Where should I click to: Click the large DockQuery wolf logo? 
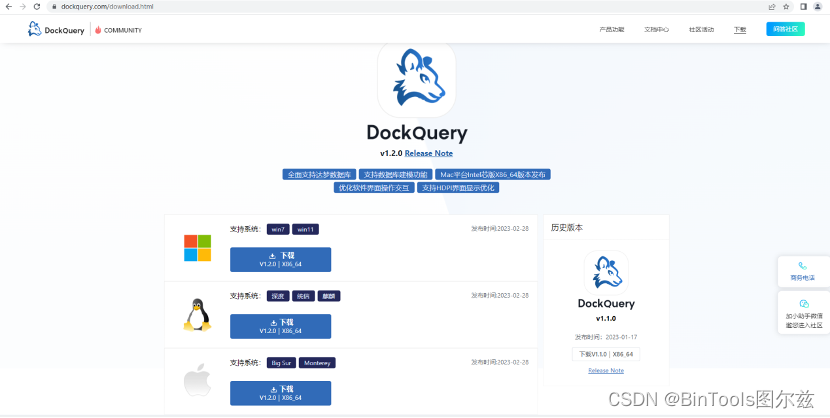coord(417,78)
